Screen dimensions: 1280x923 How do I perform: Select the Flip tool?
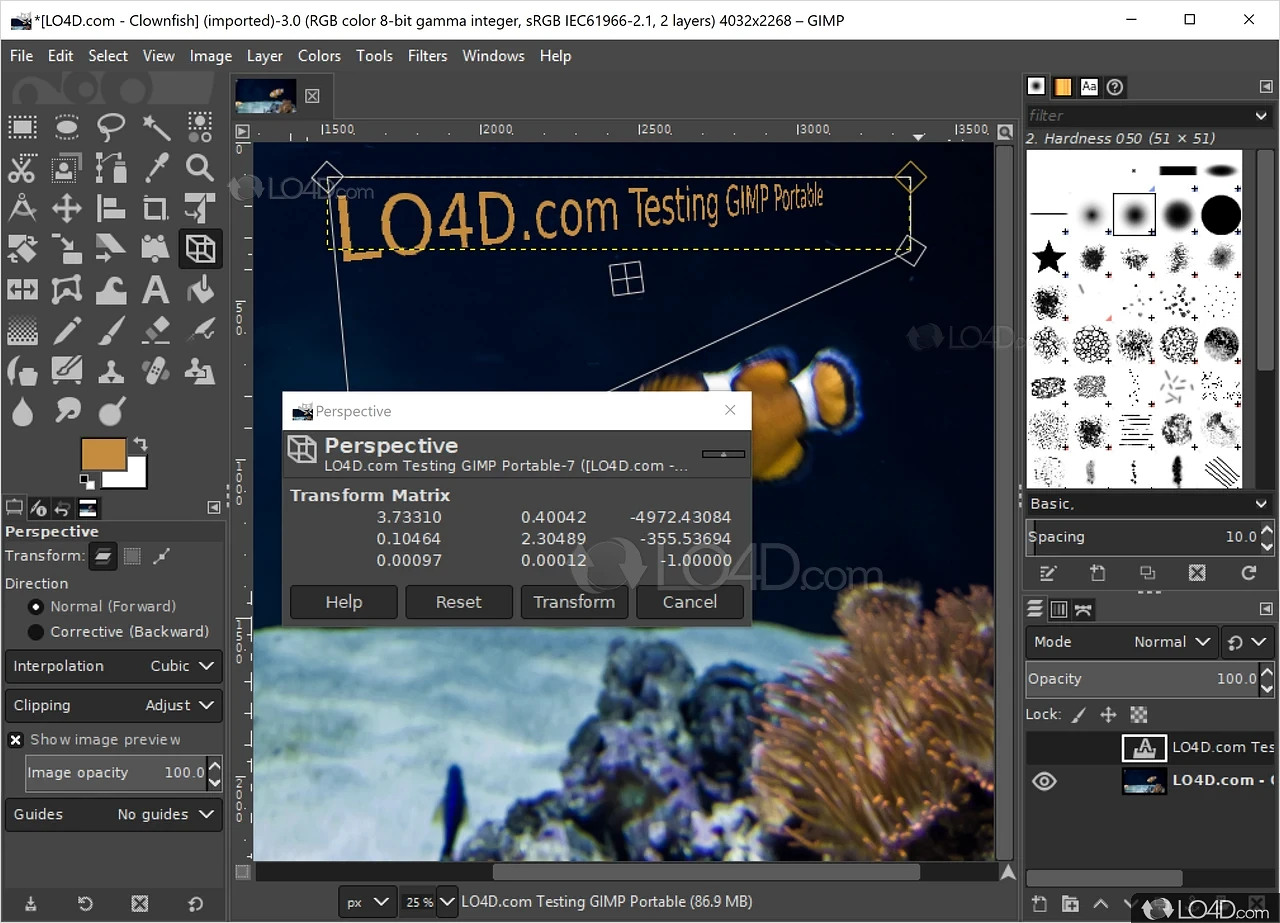click(x=22, y=290)
